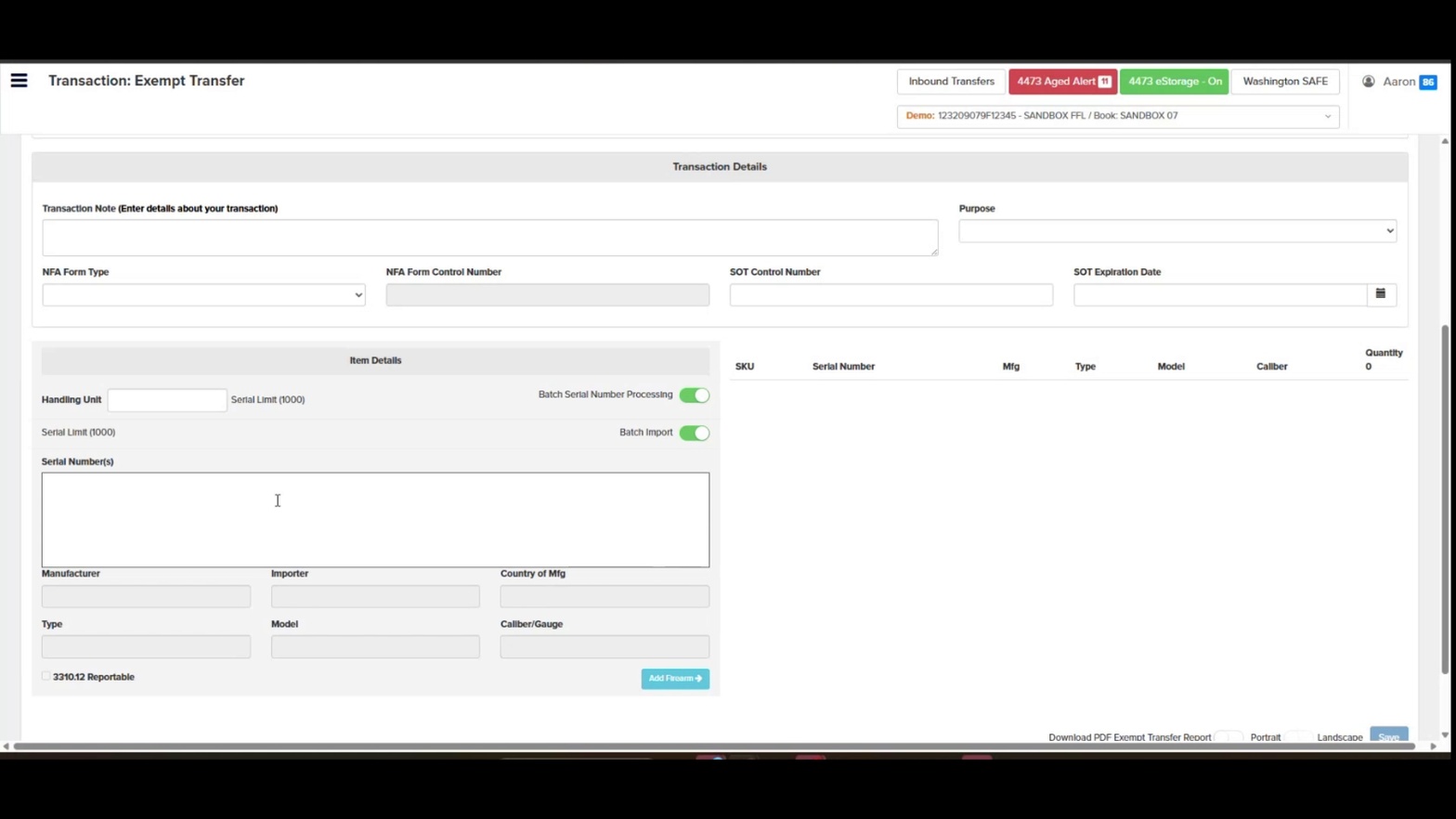The height and width of the screenshot is (819, 1456).
Task: Focus the Transaction Note text area
Action: pos(490,238)
